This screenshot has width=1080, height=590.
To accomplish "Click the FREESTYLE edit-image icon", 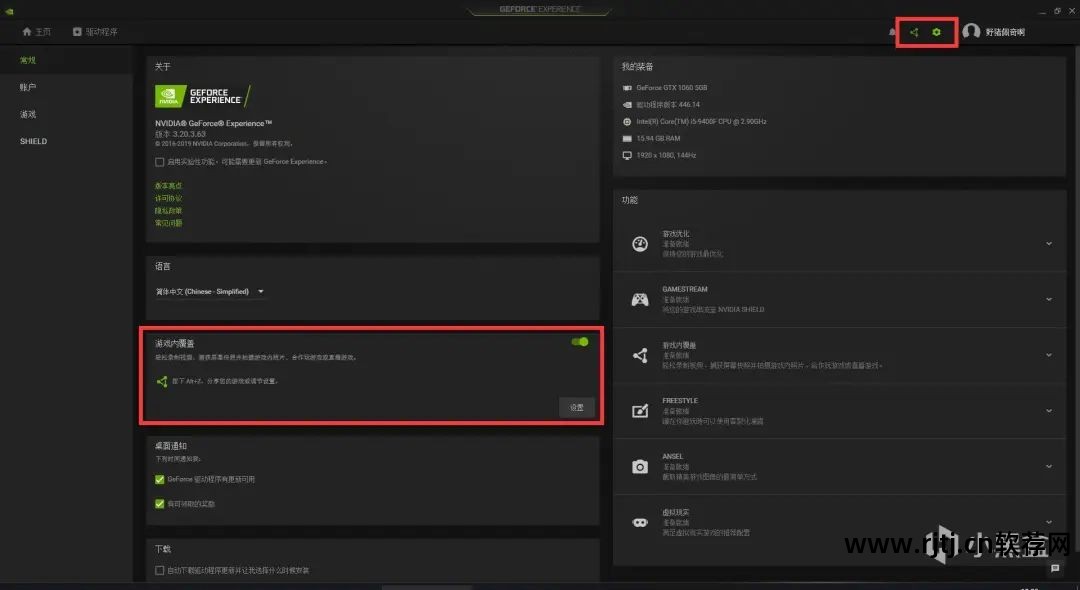I will [x=640, y=411].
